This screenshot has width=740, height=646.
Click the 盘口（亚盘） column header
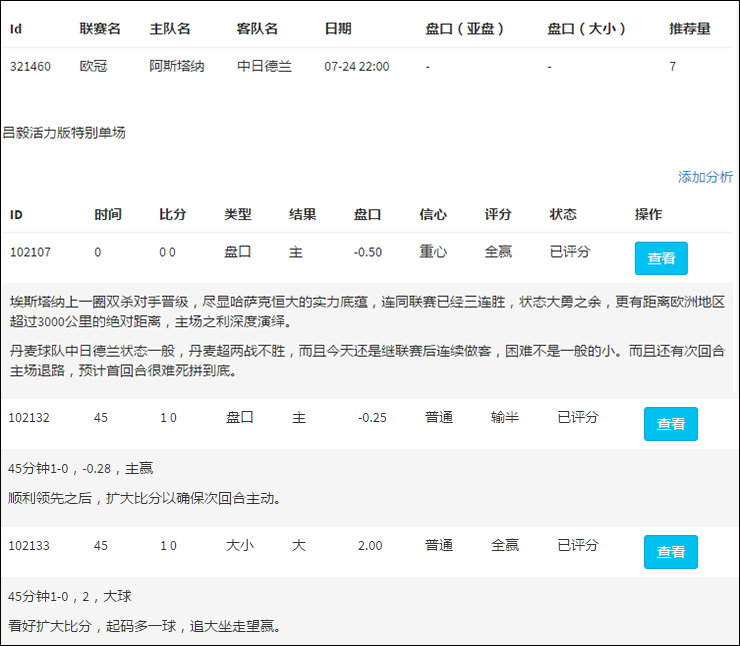pos(464,29)
